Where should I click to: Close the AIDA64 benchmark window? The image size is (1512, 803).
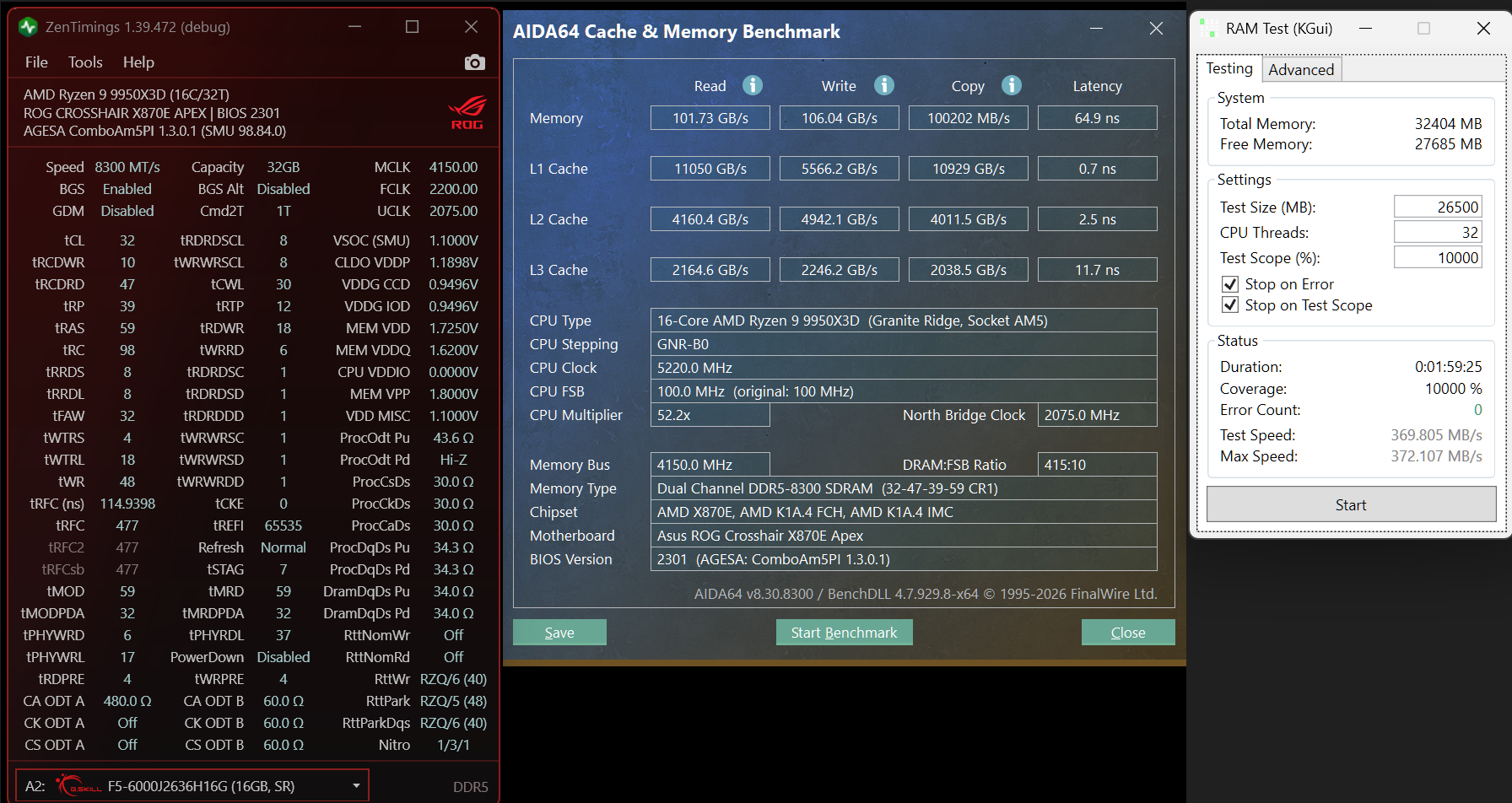1156,29
